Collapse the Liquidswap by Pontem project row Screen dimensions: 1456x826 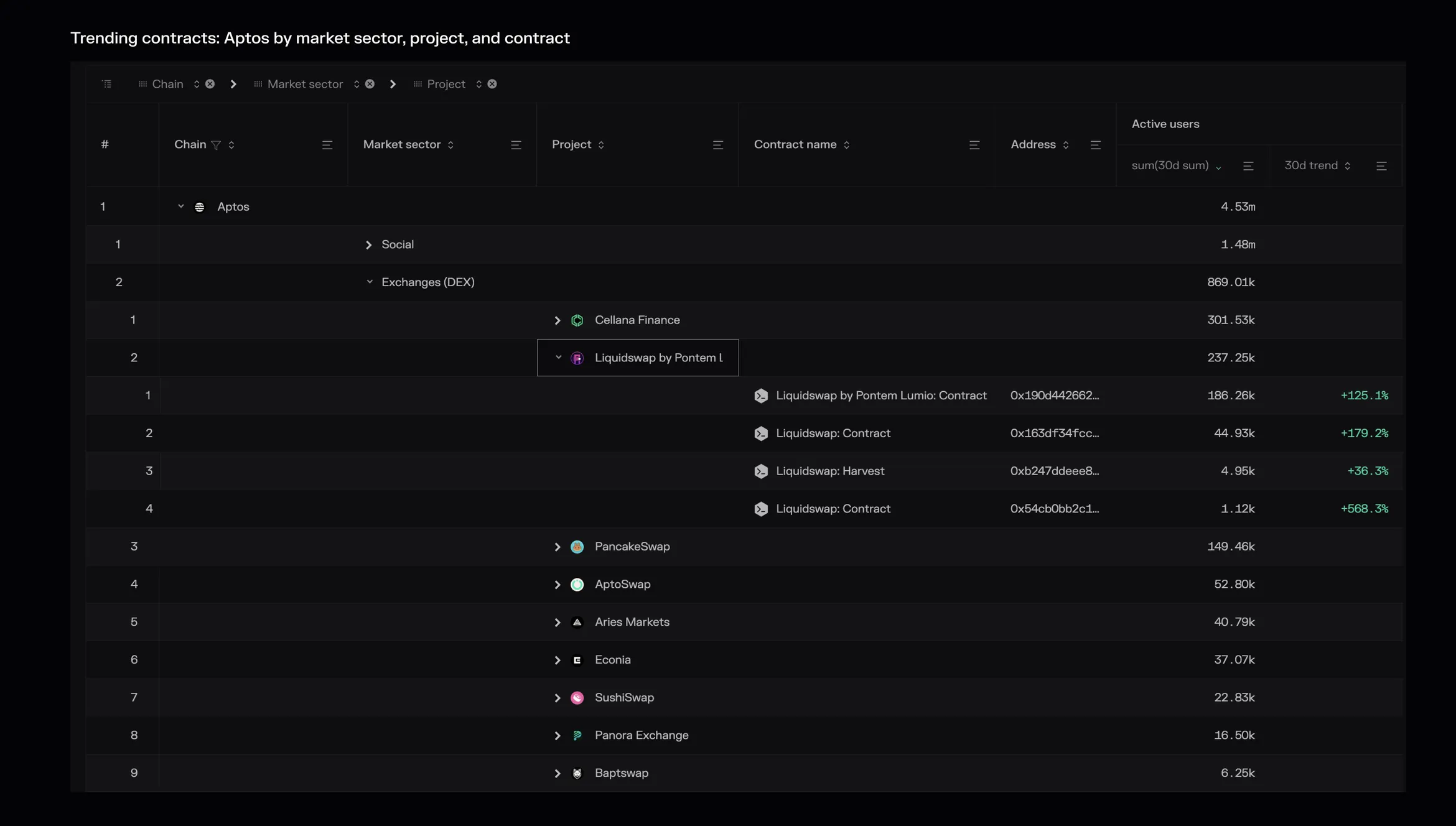click(x=558, y=358)
